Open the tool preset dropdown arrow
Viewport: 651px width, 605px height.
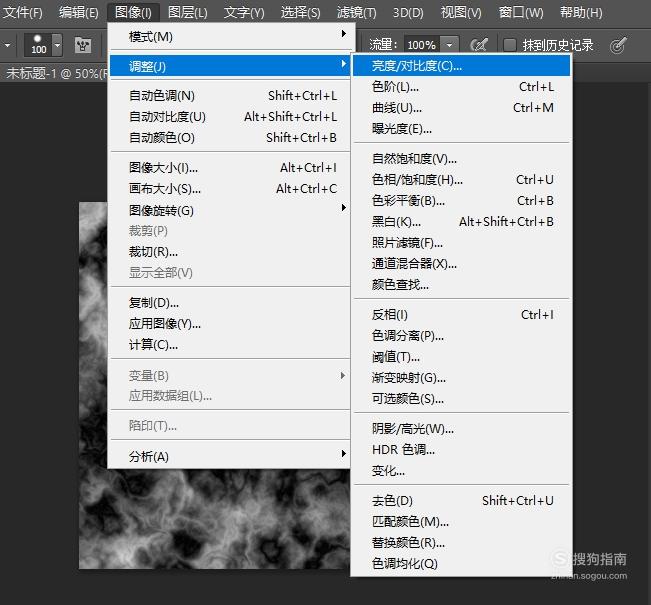pyautogui.click(x=7, y=44)
